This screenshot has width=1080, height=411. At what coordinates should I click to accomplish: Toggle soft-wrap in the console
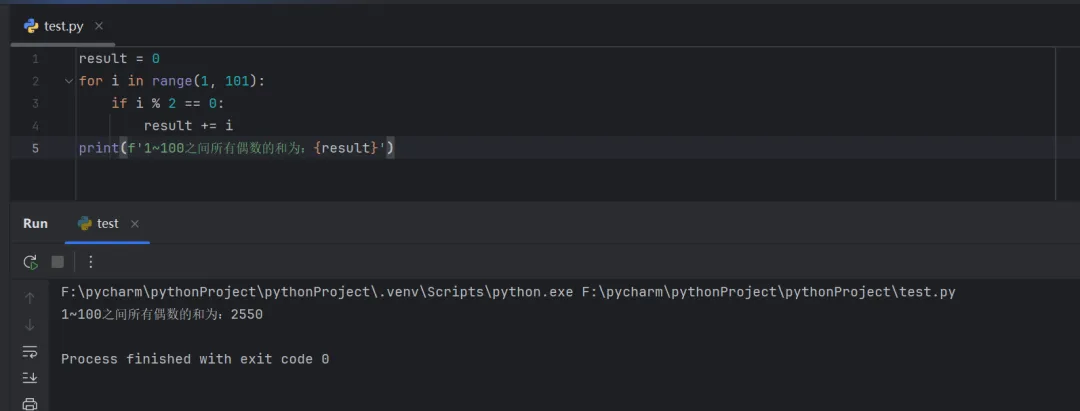tap(30, 351)
